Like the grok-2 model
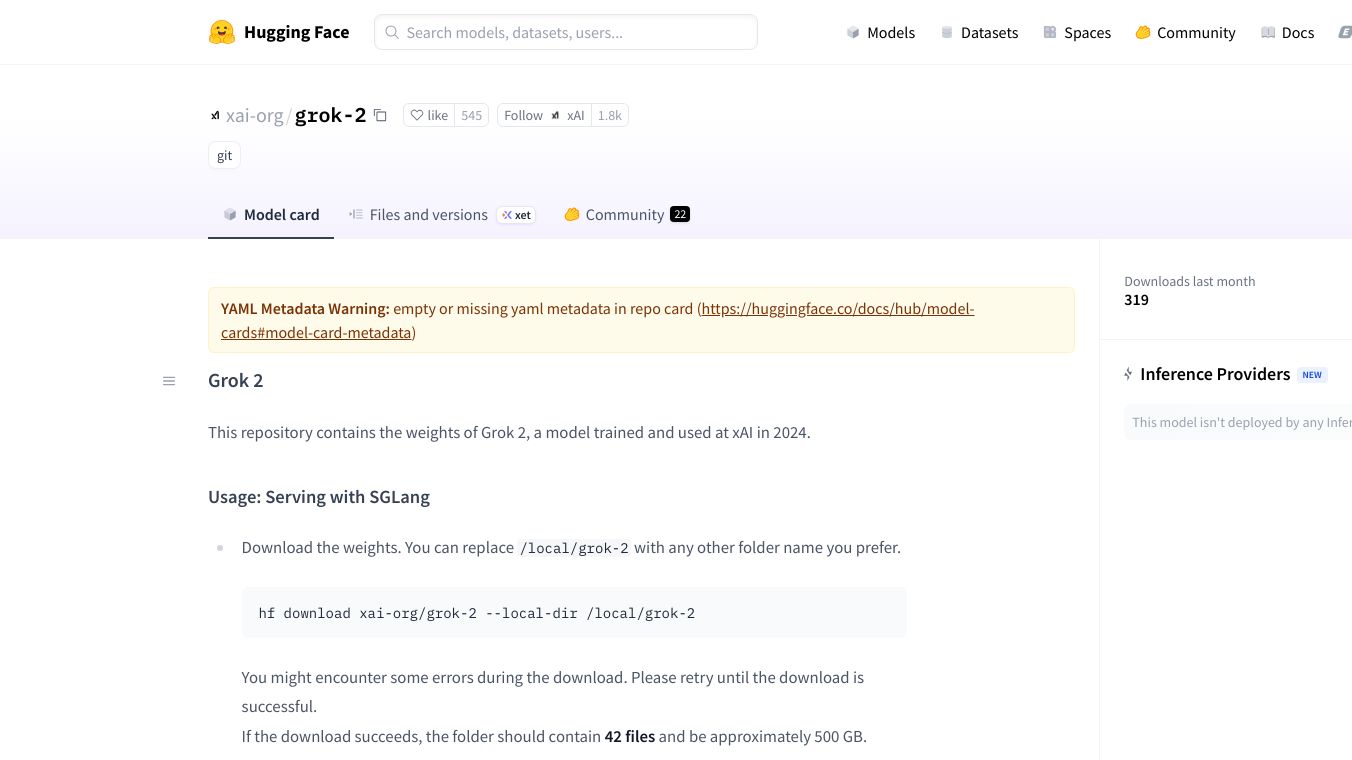Image resolution: width=1352 pixels, height=760 pixels. point(430,116)
